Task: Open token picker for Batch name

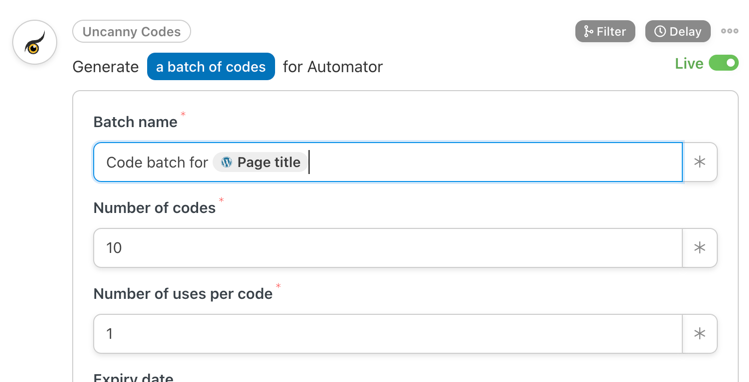Action: (700, 162)
